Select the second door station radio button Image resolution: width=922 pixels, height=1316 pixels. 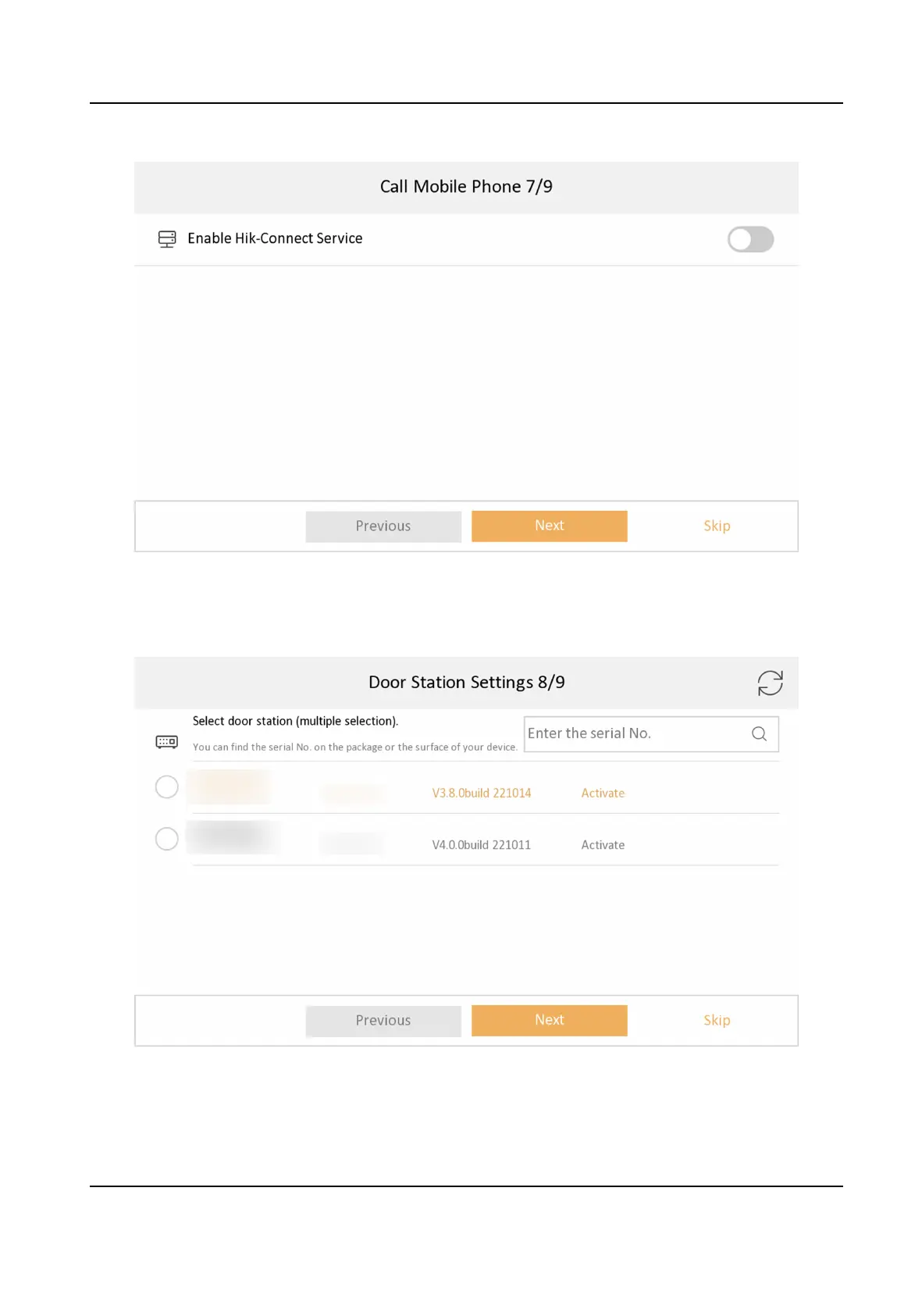(166, 839)
